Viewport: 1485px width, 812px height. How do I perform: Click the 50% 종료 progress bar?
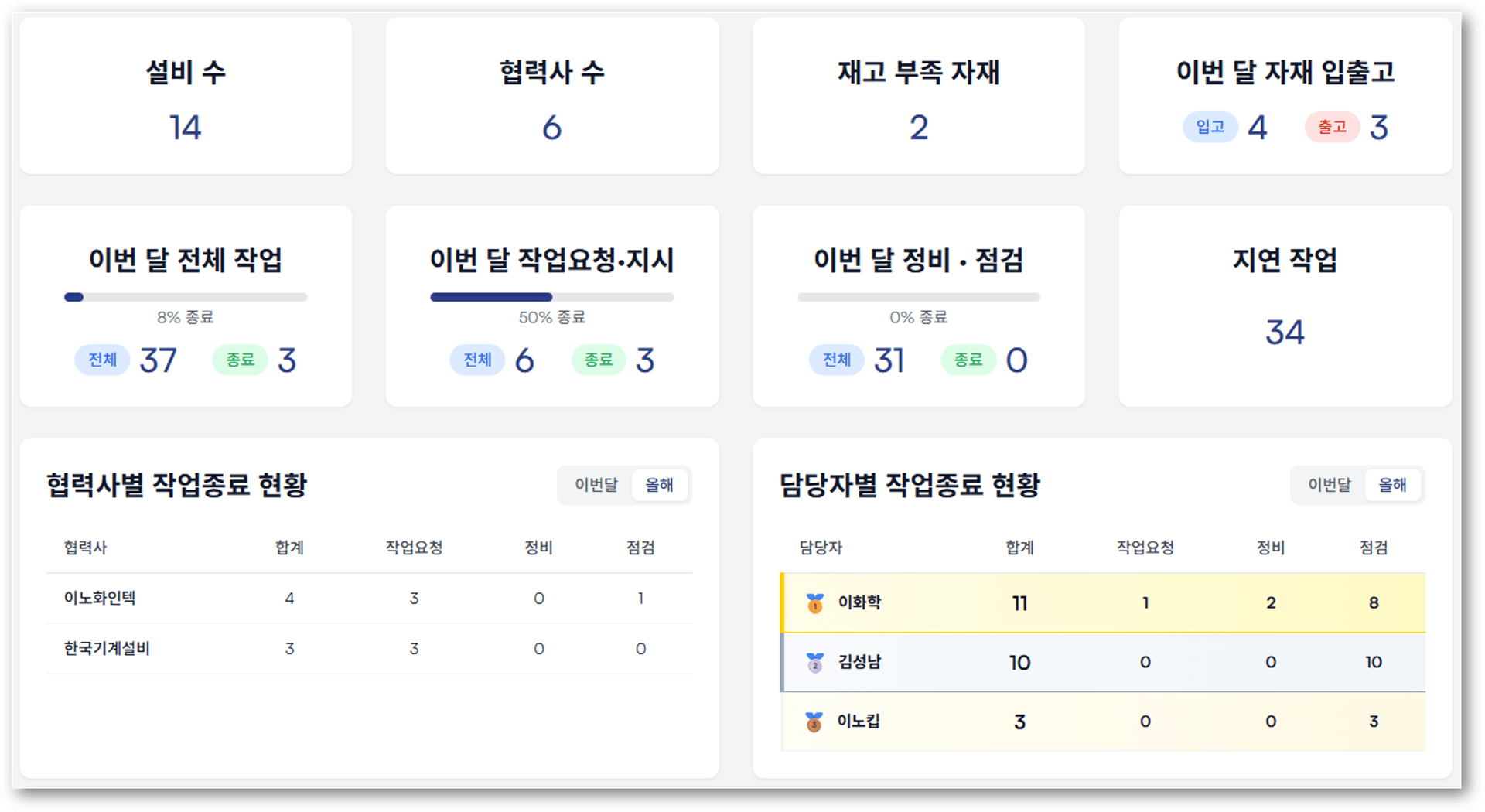pyautogui.click(x=551, y=297)
